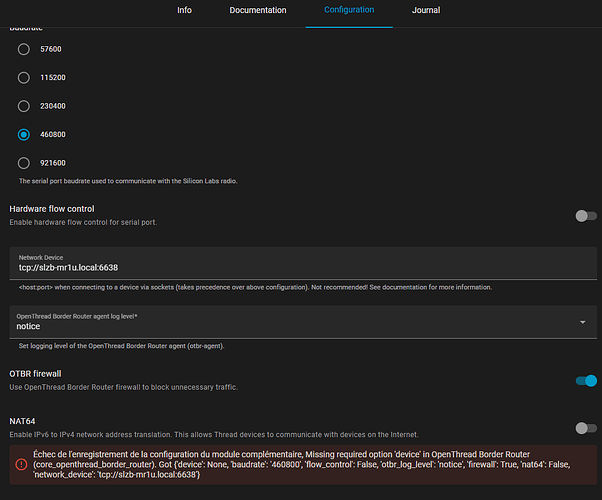
Task: Open the Info tab
Action: coord(184,10)
